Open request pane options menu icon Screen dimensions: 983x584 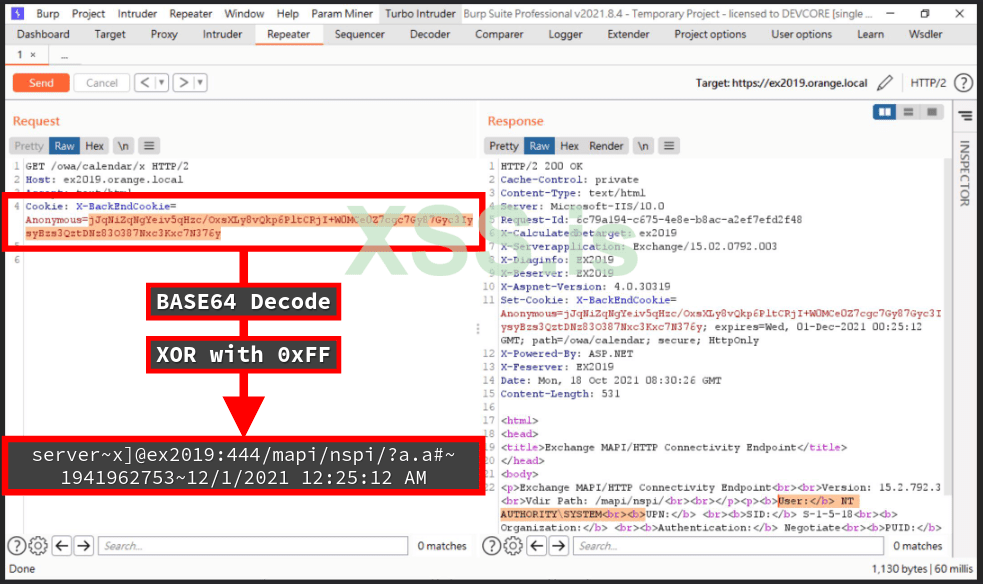[149, 146]
